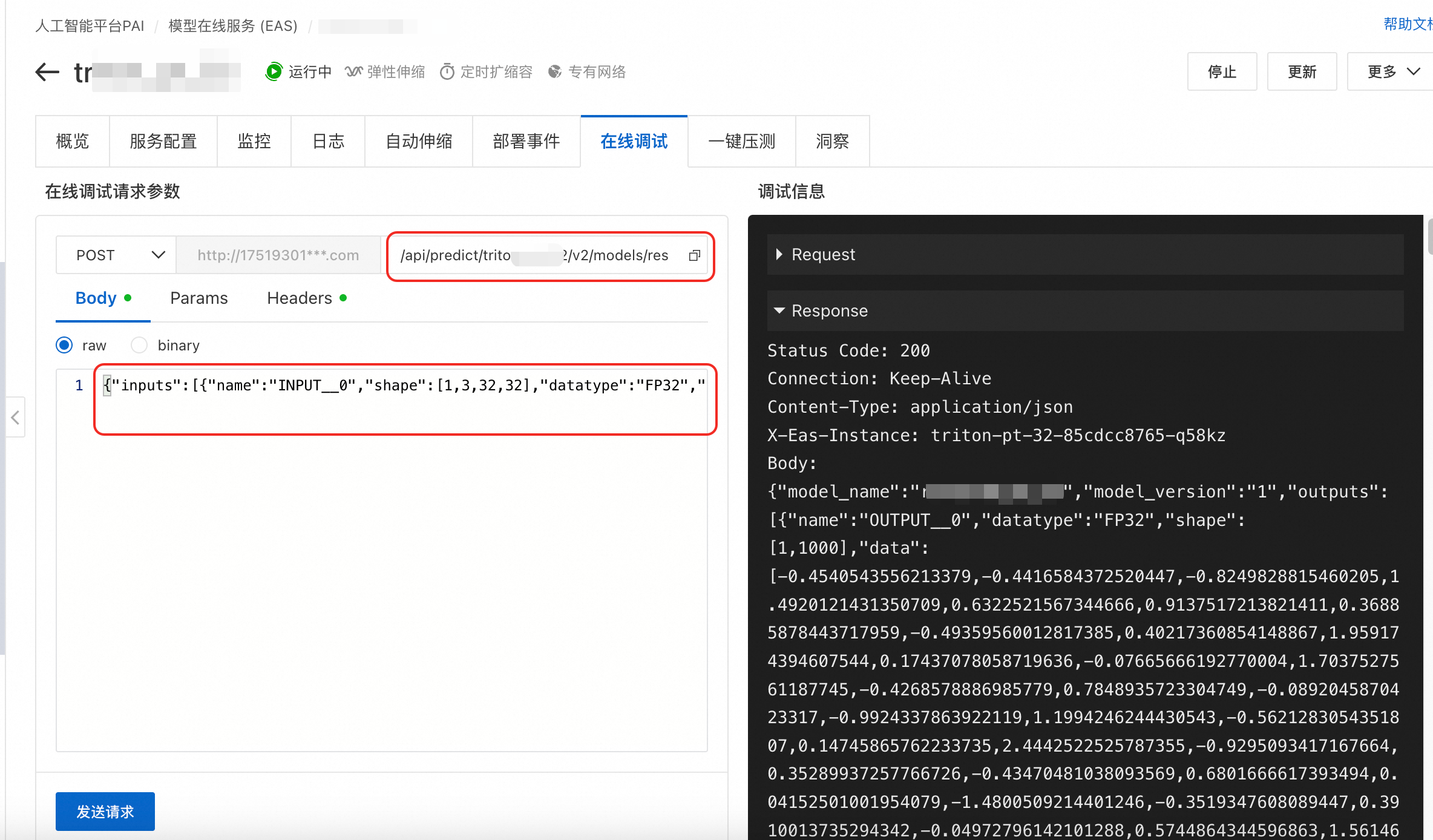Click the back arrow icon
Image resolution: width=1433 pixels, height=840 pixels.
coord(47,72)
